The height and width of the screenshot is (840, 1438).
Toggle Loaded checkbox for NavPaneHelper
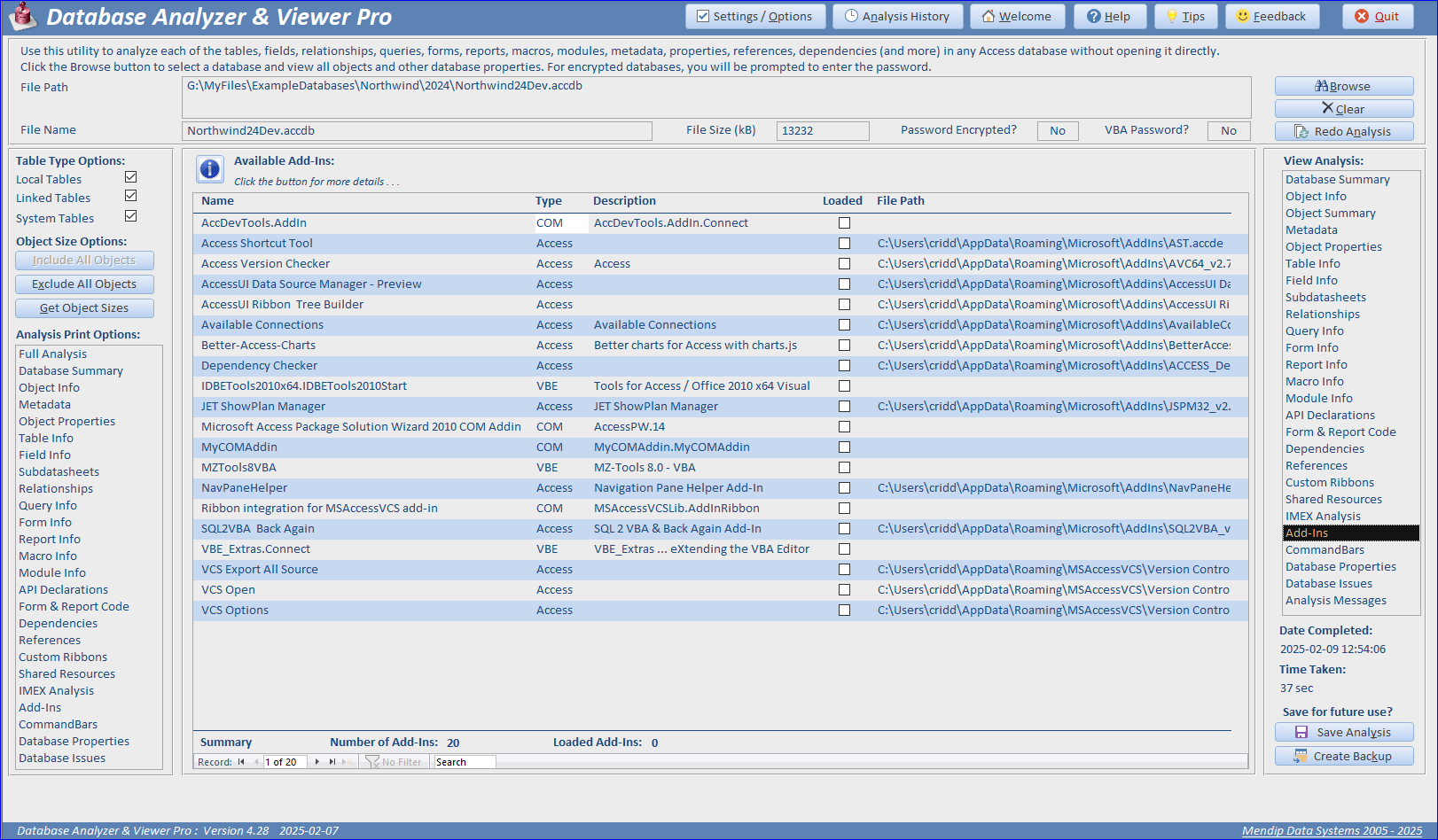point(844,488)
